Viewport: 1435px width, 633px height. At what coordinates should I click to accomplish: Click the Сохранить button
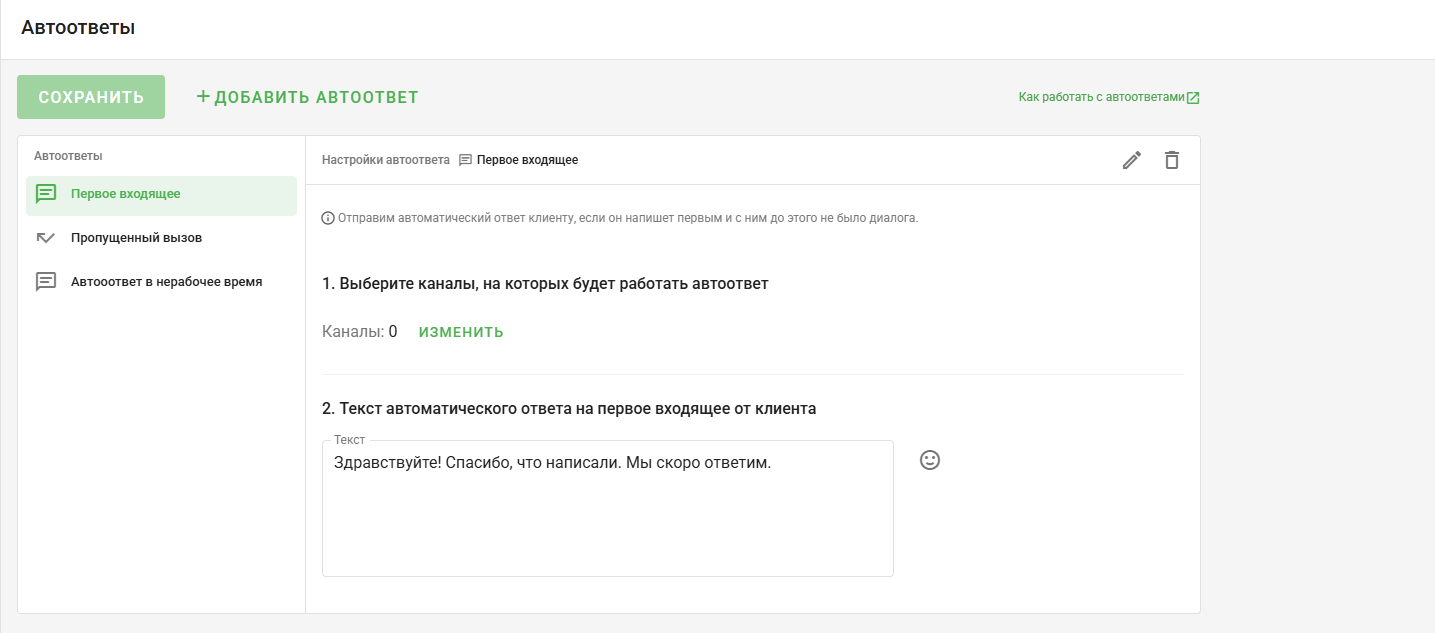coord(91,97)
